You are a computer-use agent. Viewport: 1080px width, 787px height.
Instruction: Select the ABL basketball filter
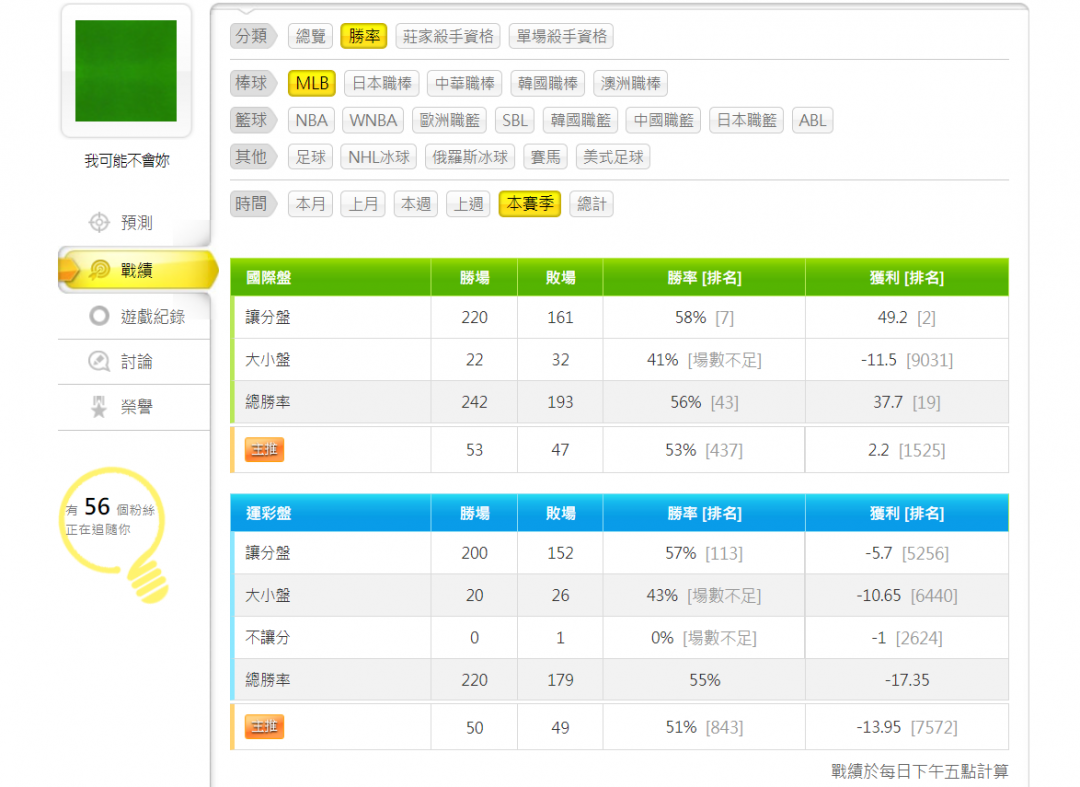point(813,120)
